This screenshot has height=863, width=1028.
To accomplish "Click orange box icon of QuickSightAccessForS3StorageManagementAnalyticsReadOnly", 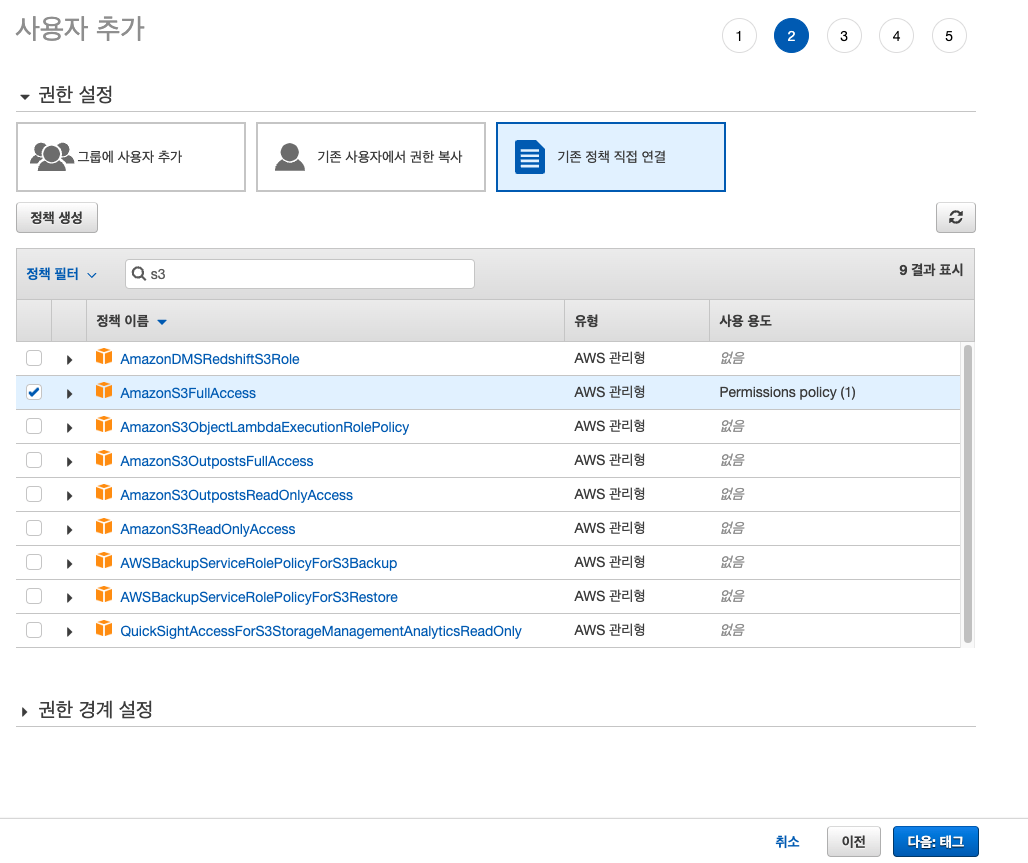I will pos(104,628).
